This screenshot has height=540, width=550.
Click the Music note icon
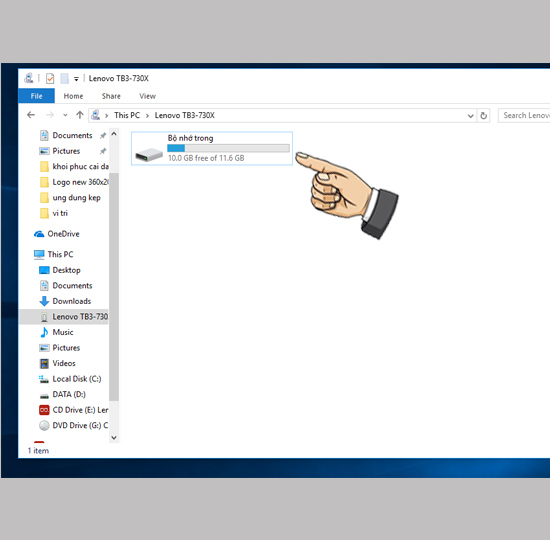(x=44, y=332)
